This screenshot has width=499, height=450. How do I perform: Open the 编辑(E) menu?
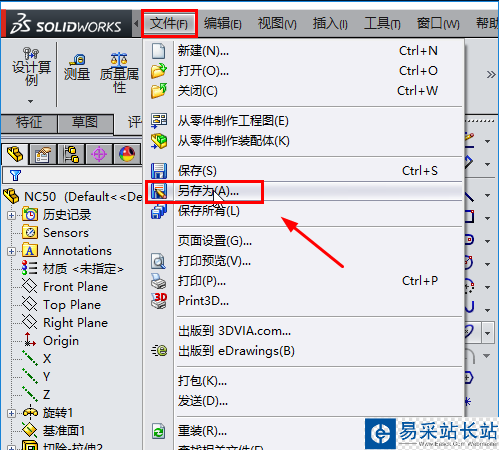pyautogui.click(x=223, y=24)
